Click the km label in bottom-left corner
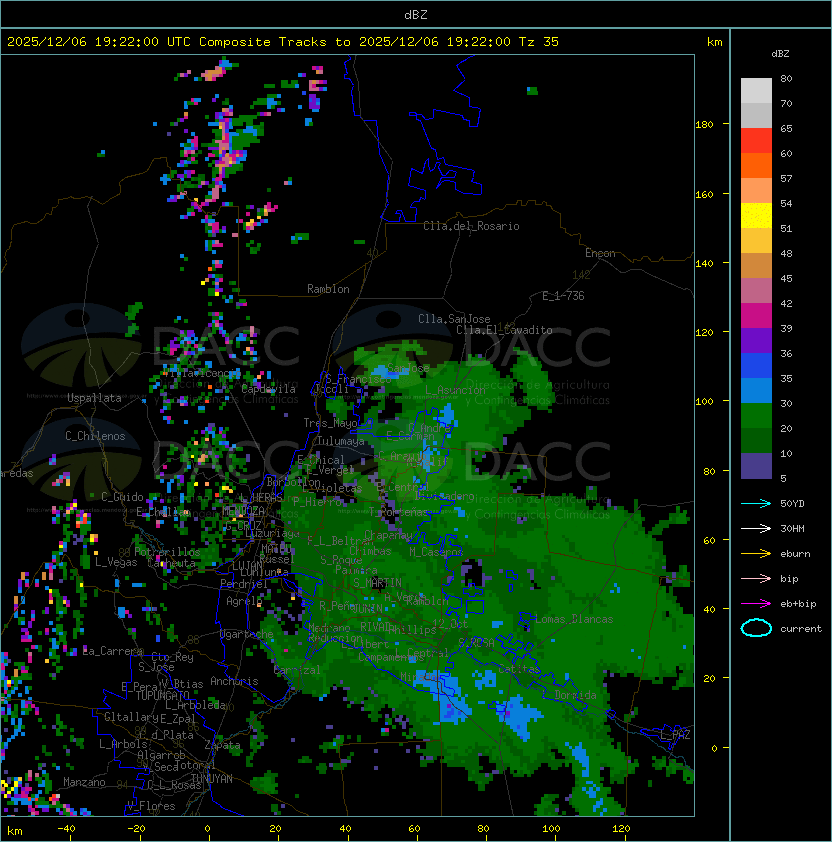Screen dimensions: 832x842 [15, 831]
